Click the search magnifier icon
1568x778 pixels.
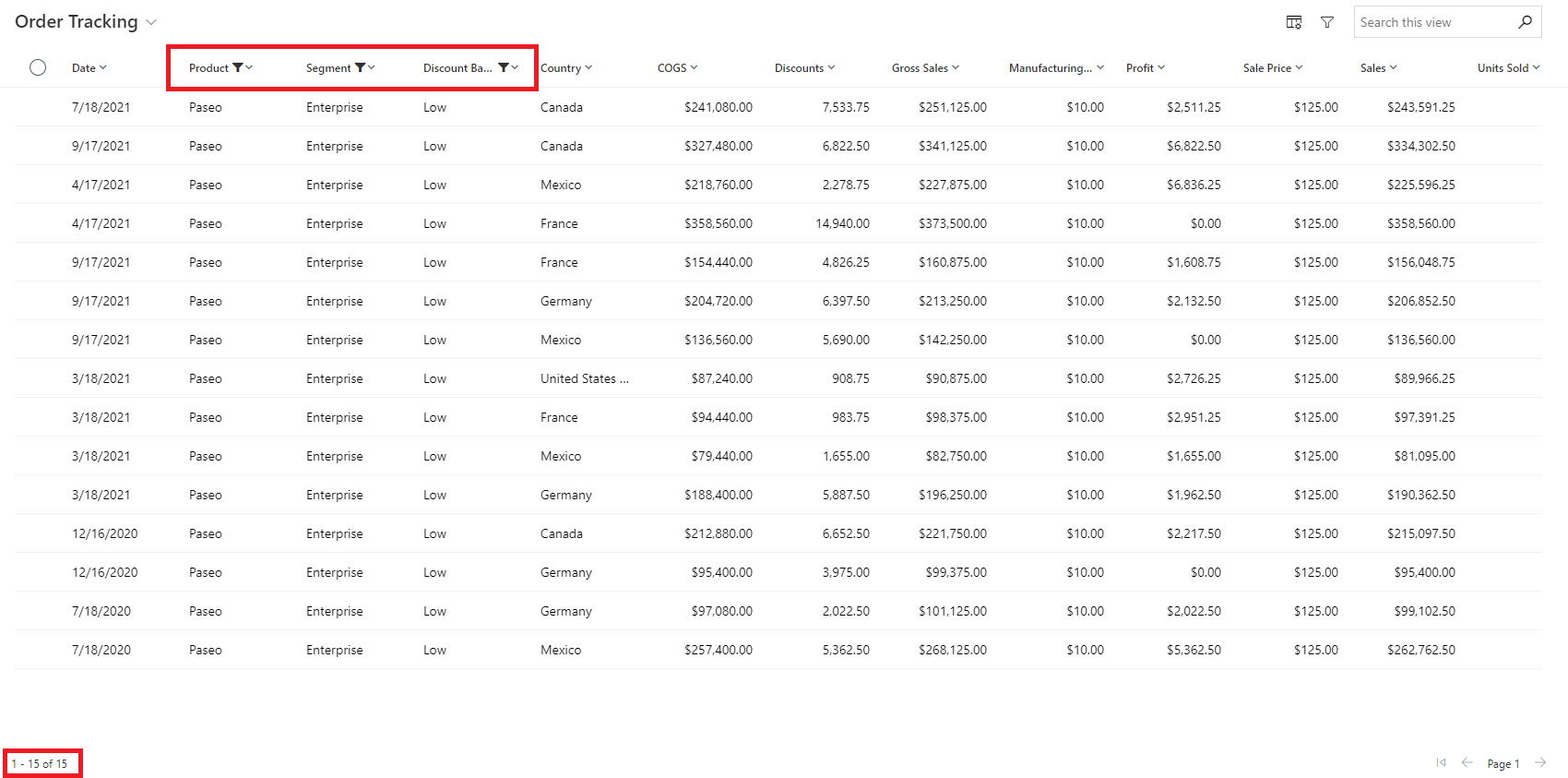click(x=1526, y=21)
